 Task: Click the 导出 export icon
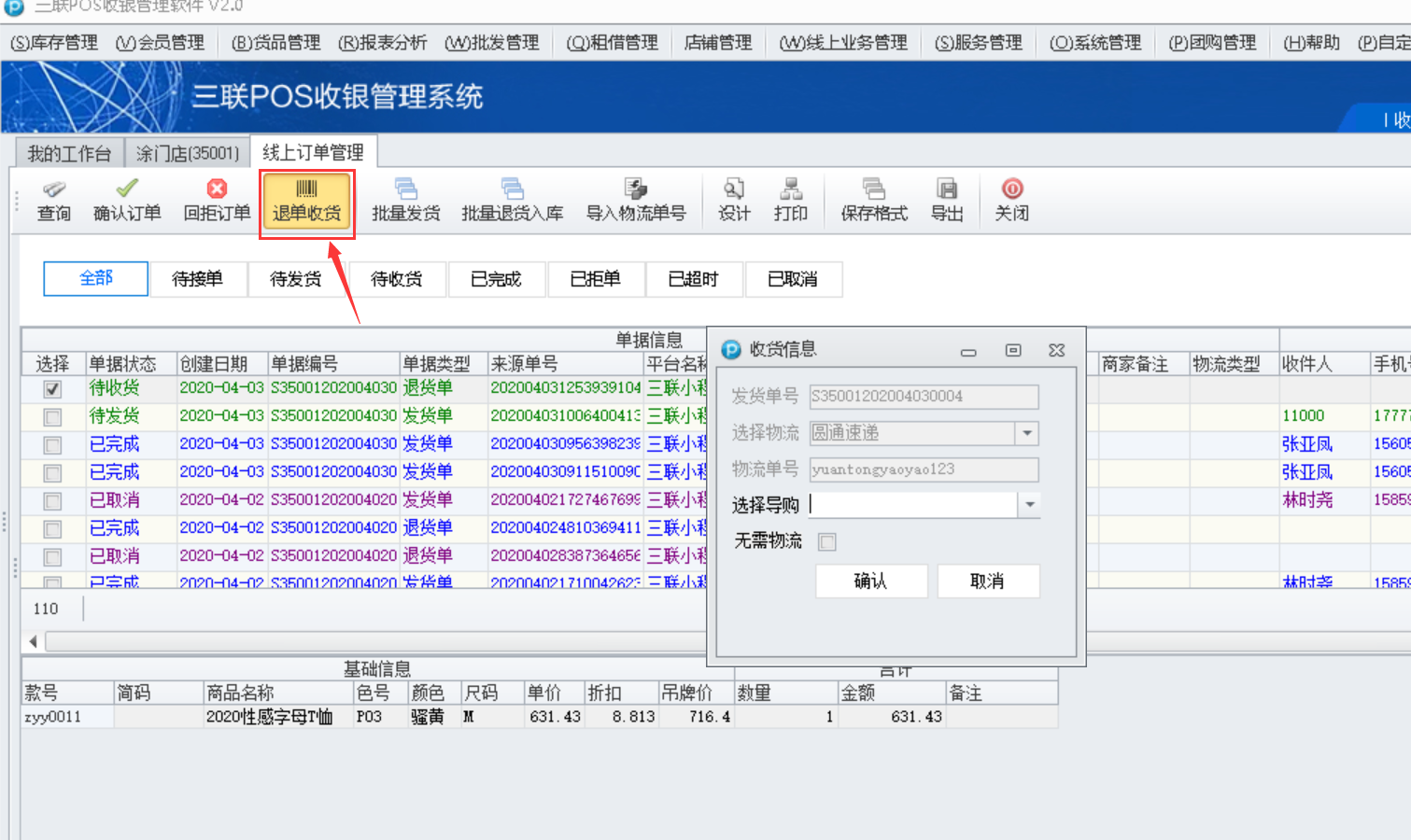pos(947,189)
